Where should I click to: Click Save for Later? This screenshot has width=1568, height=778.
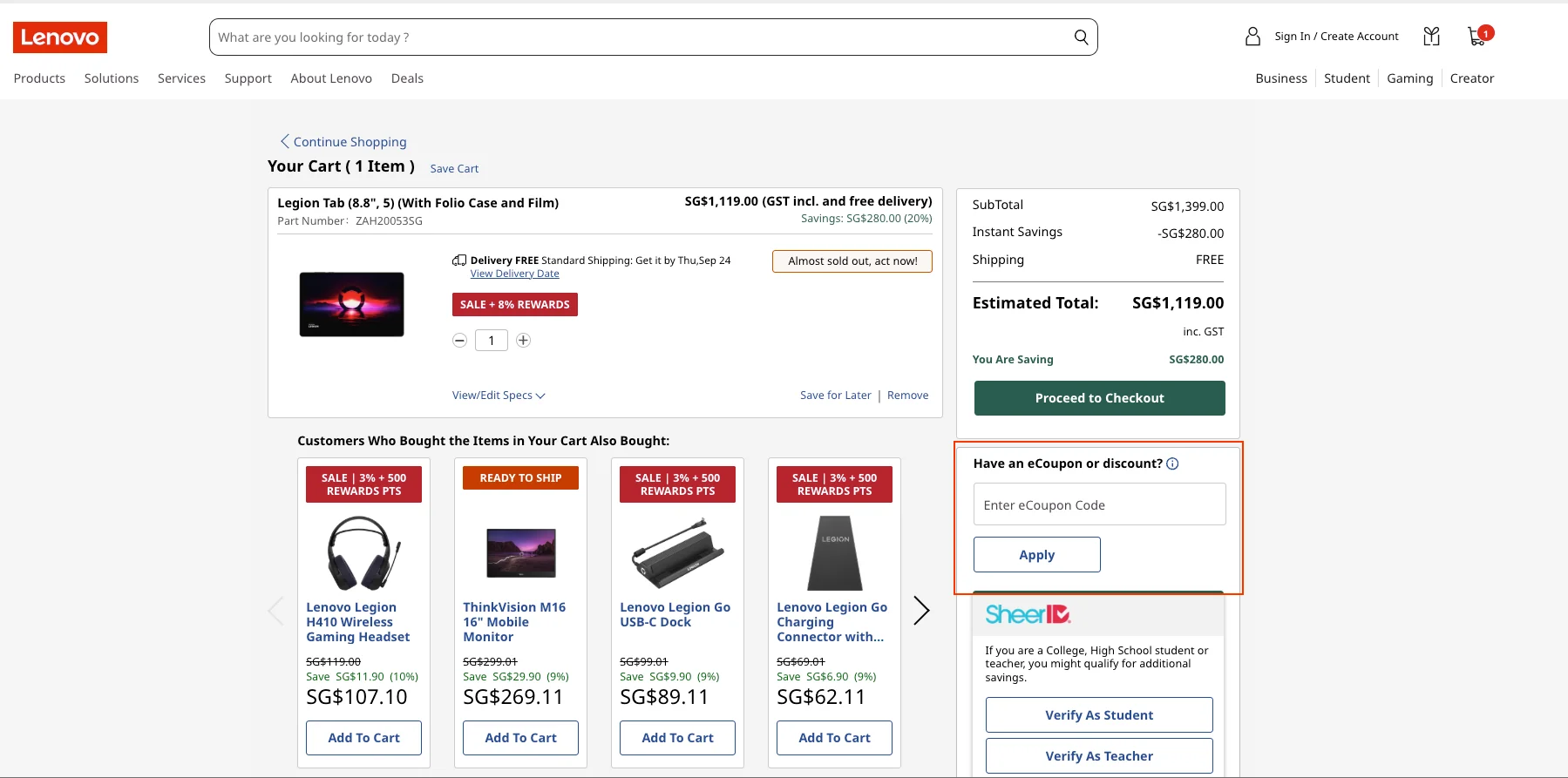coord(836,396)
